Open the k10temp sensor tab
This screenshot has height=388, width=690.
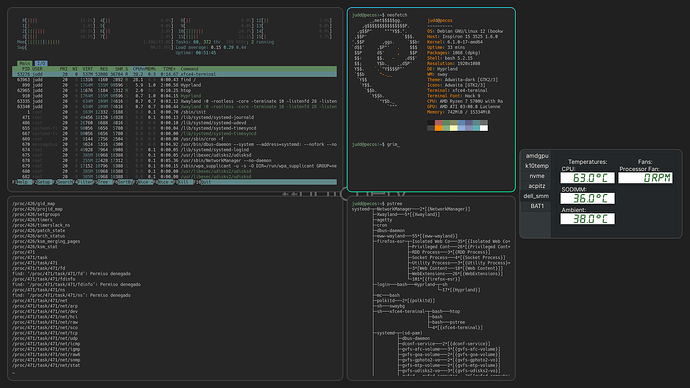(x=537, y=166)
